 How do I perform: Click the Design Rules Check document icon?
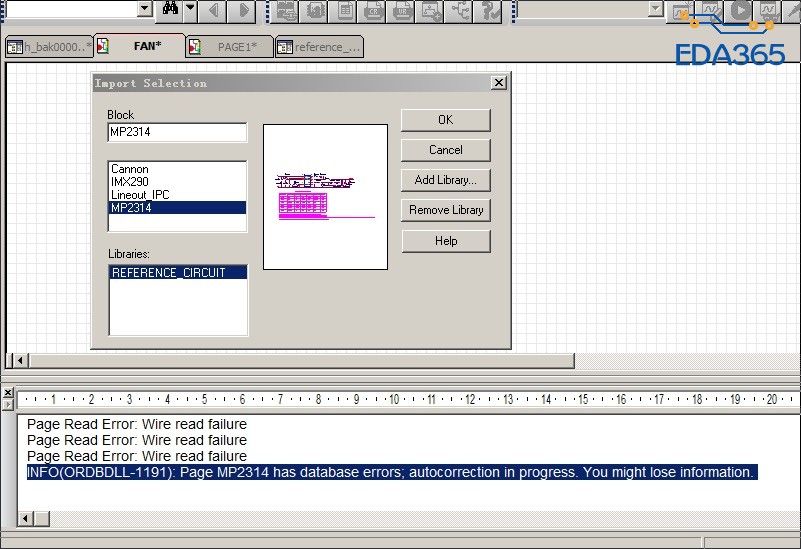[x=345, y=11]
